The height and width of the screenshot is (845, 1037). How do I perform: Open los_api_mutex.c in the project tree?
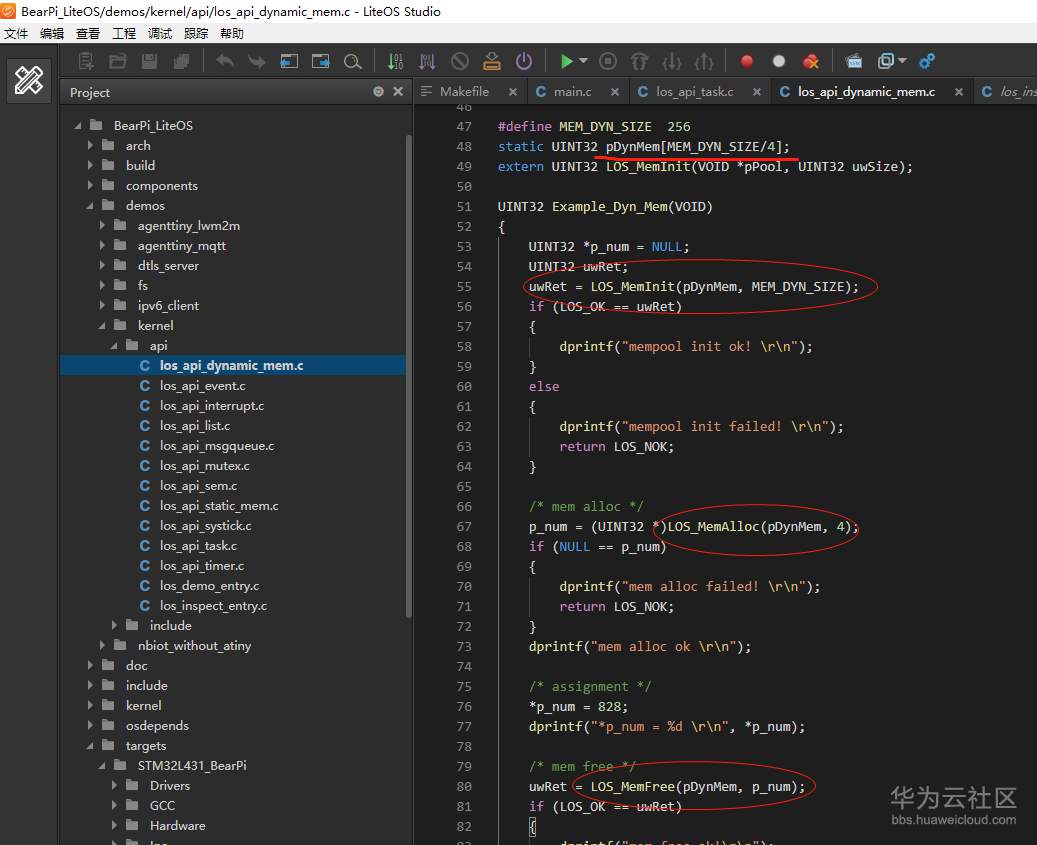(x=204, y=466)
